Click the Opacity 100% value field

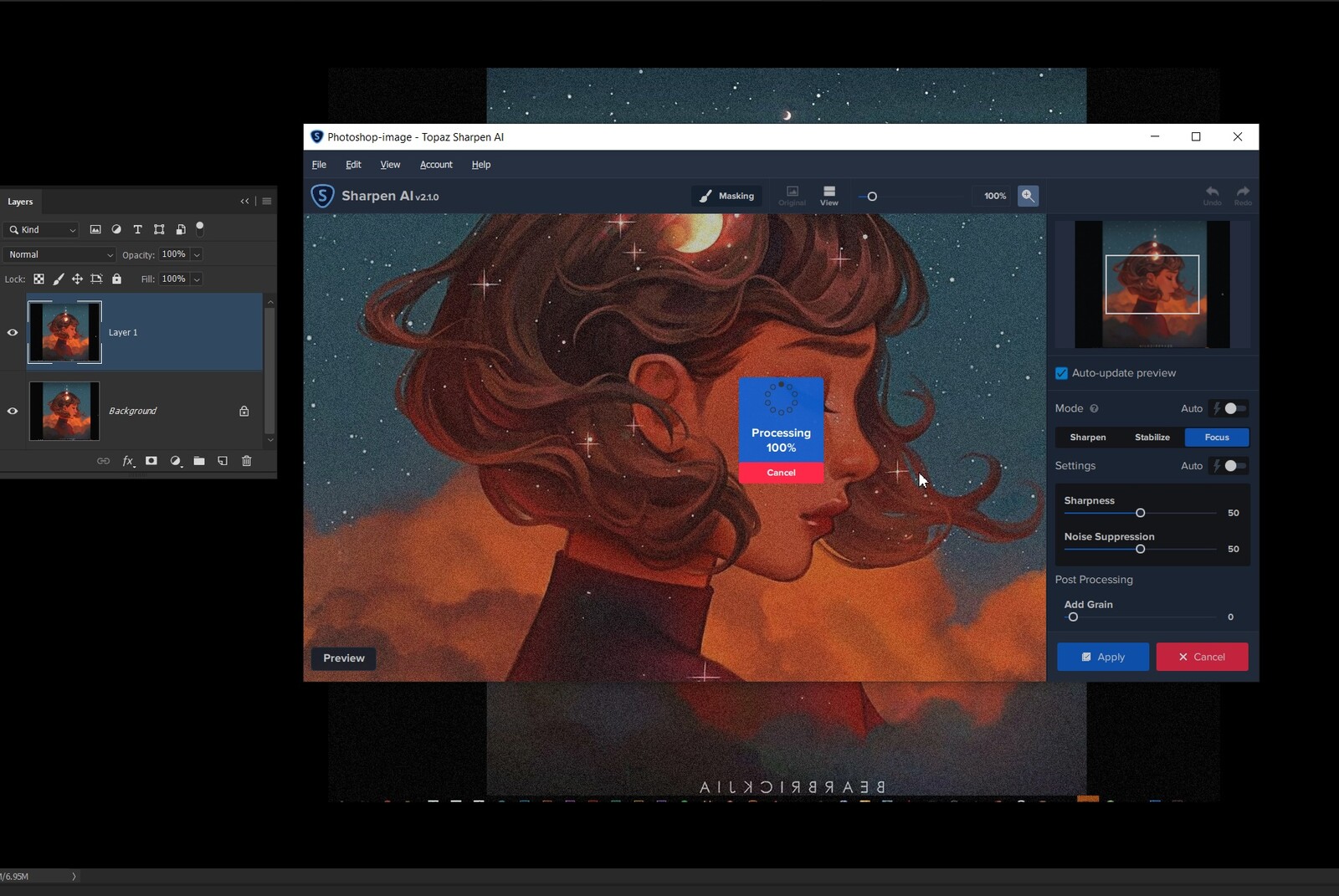(x=174, y=254)
